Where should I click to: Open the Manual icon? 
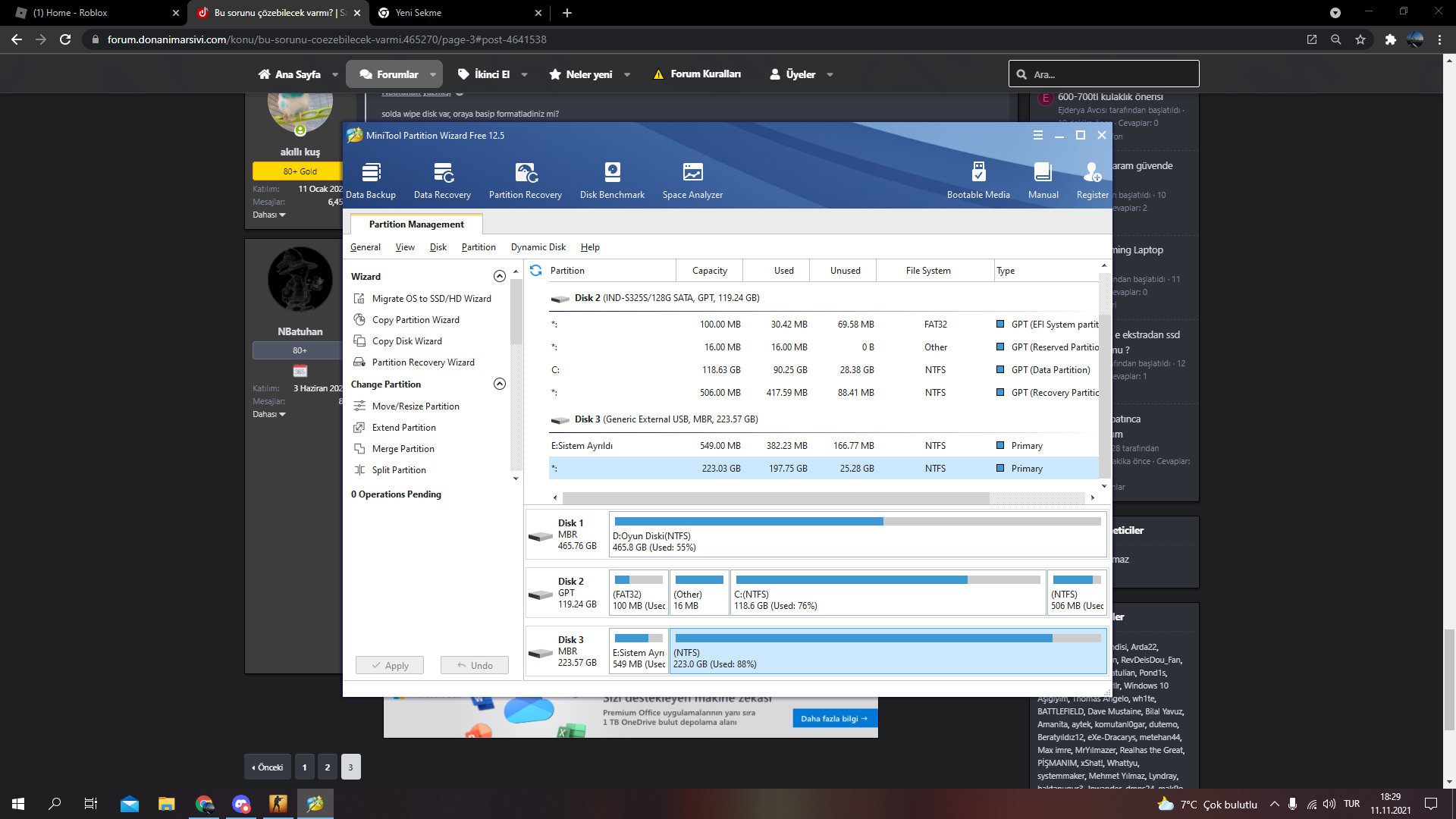point(1043,180)
